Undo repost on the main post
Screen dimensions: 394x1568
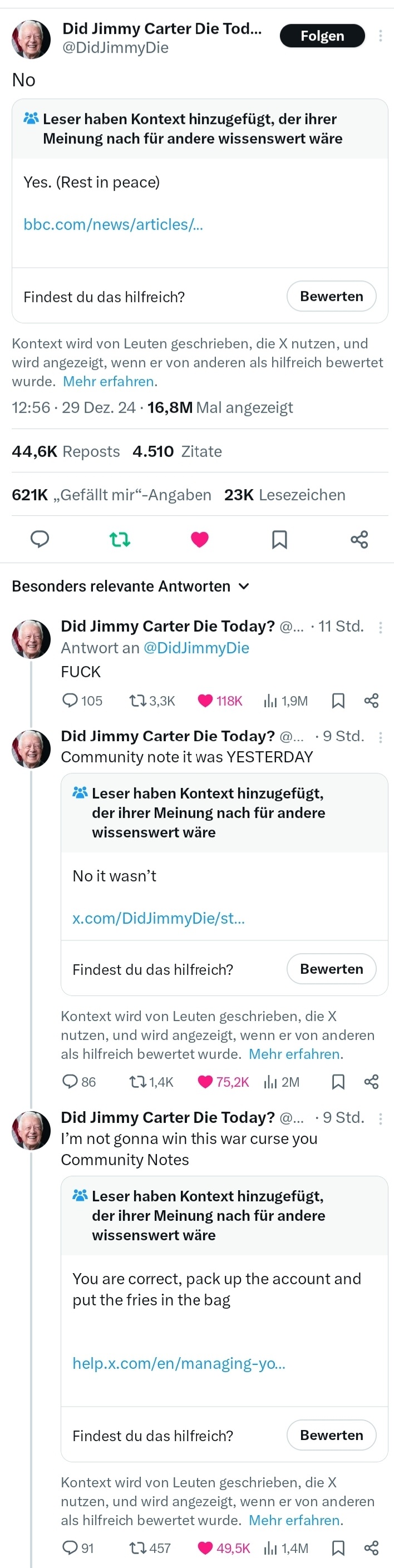[119, 539]
